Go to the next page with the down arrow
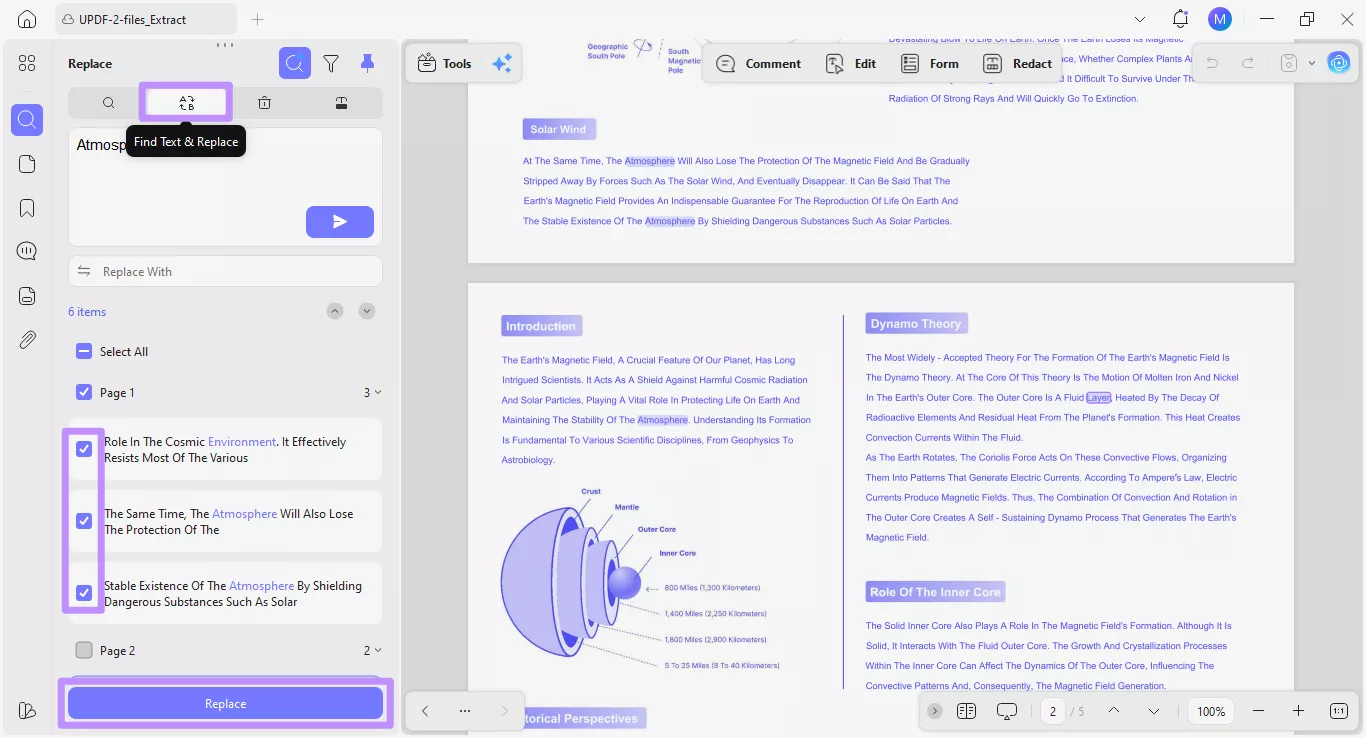1366x738 pixels. click(x=1154, y=711)
